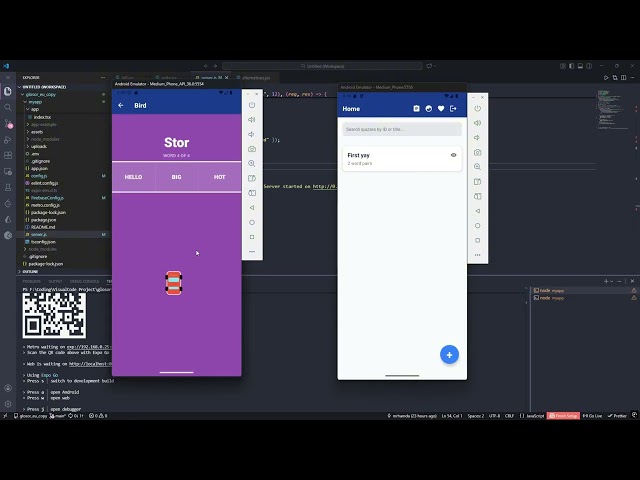Click back arrow in Bird quiz screen
Screen dimensions: 640x480
[121, 105]
